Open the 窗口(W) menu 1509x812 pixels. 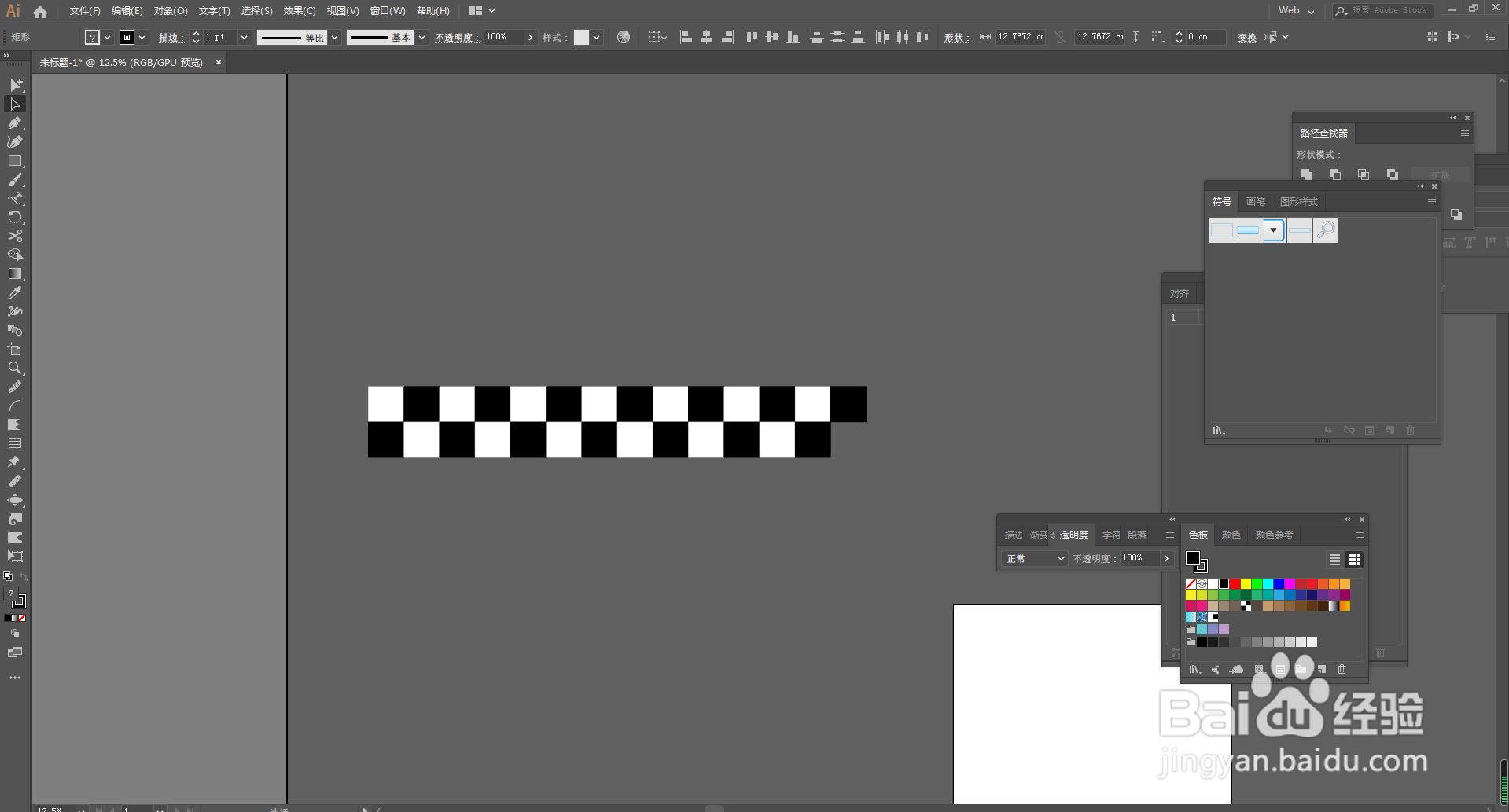388,11
